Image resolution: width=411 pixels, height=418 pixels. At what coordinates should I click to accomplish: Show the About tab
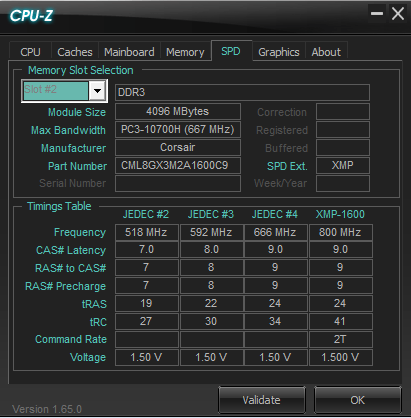point(326,52)
